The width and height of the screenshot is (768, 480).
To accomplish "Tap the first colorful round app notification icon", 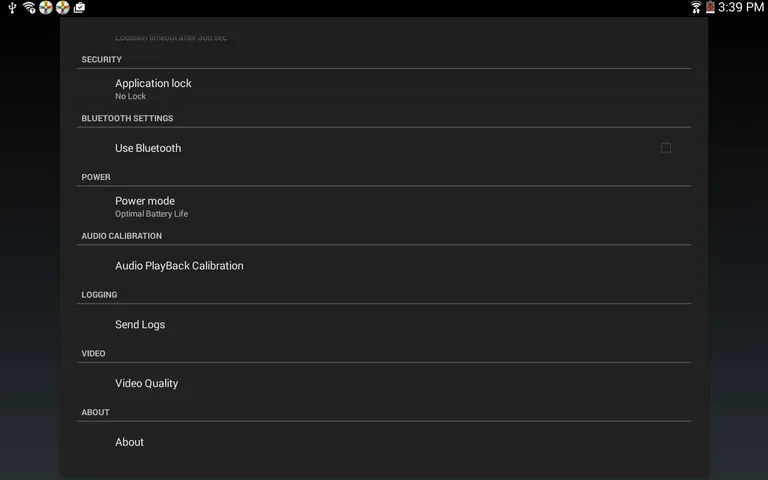I will pyautogui.click(x=46, y=8).
